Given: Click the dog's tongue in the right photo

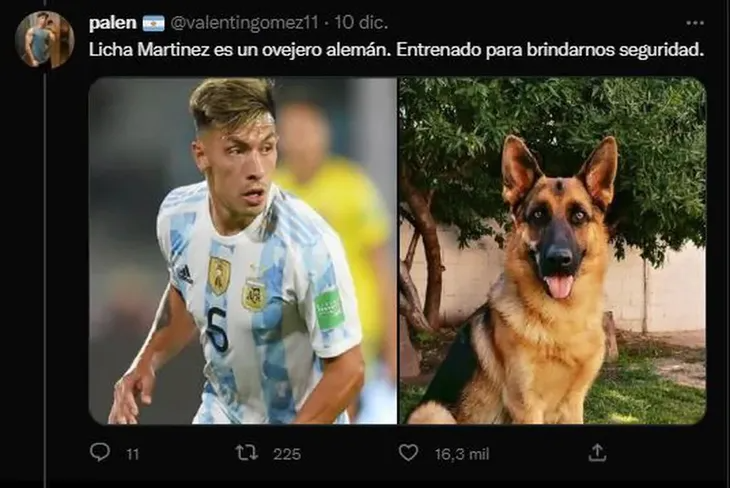Looking at the screenshot, I should click(x=560, y=286).
